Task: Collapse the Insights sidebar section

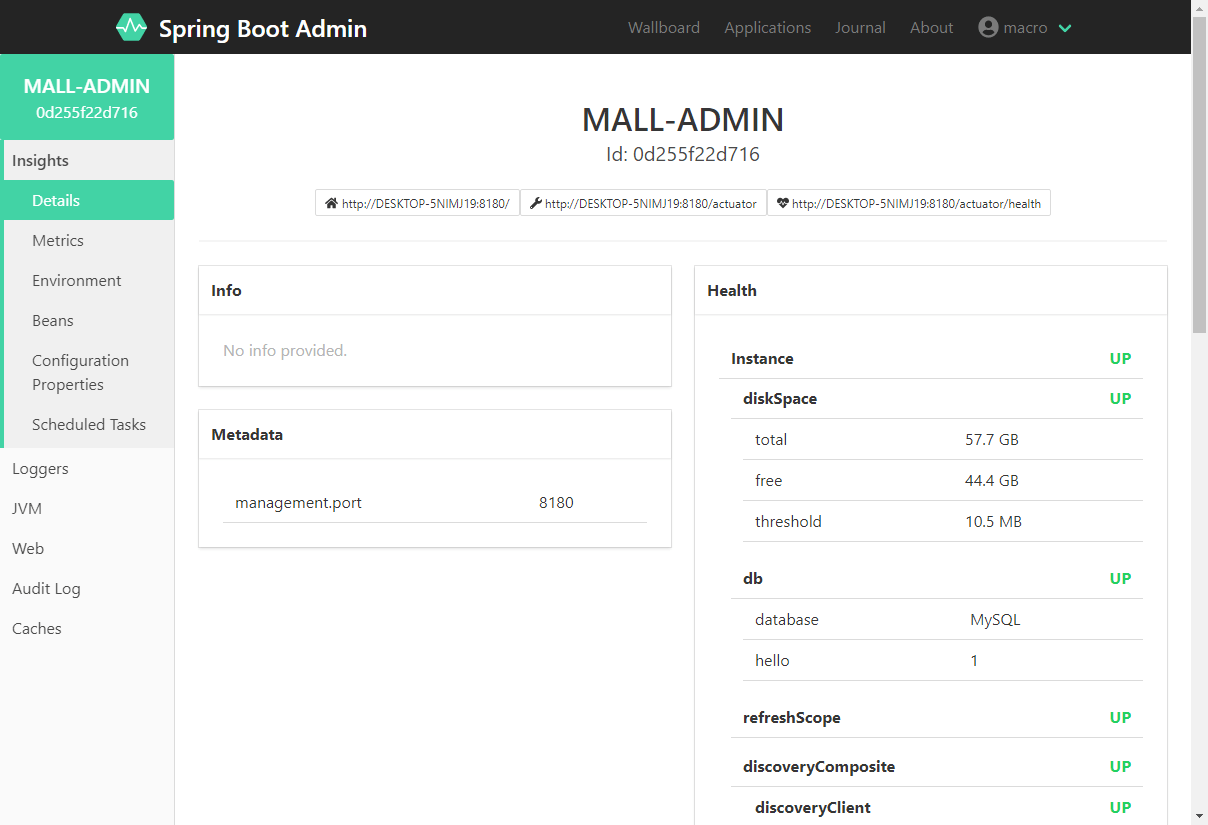Action: (40, 161)
